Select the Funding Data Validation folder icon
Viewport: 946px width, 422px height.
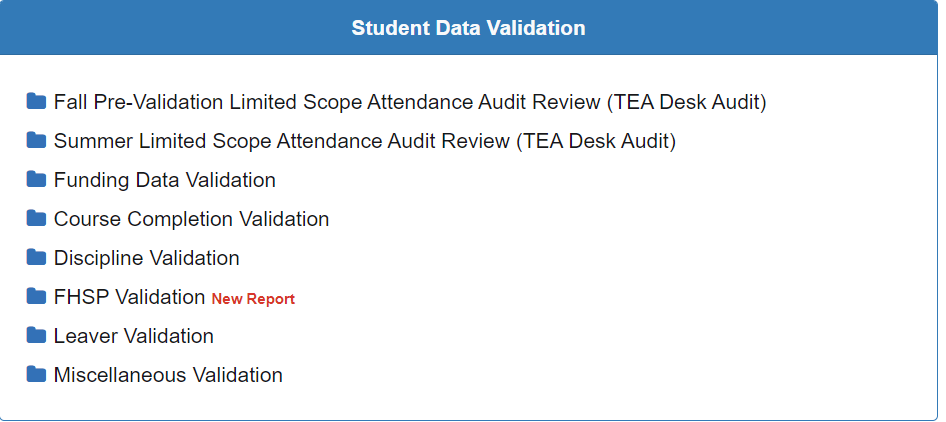pyautogui.click(x=36, y=179)
